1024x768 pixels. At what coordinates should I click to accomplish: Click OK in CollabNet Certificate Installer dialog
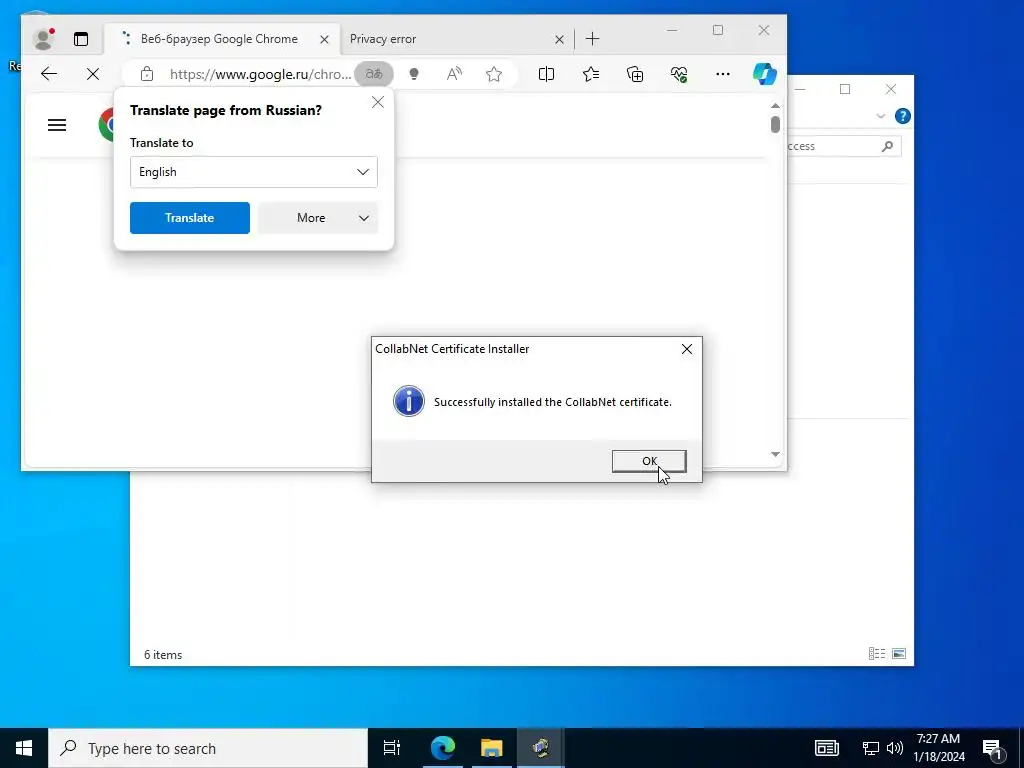[649, 461]
